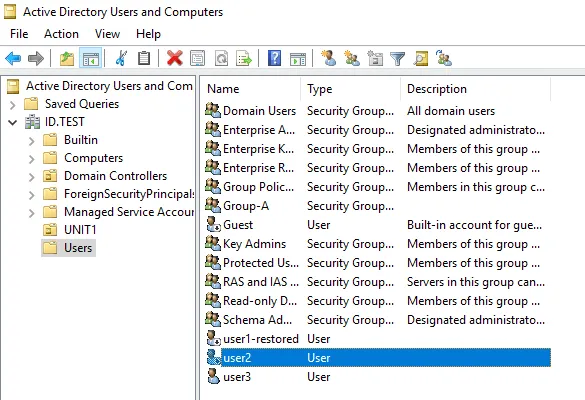Screen dimensions: 585x400
Task: Click the Find objects toolbar icon
Action: [420, 58]
